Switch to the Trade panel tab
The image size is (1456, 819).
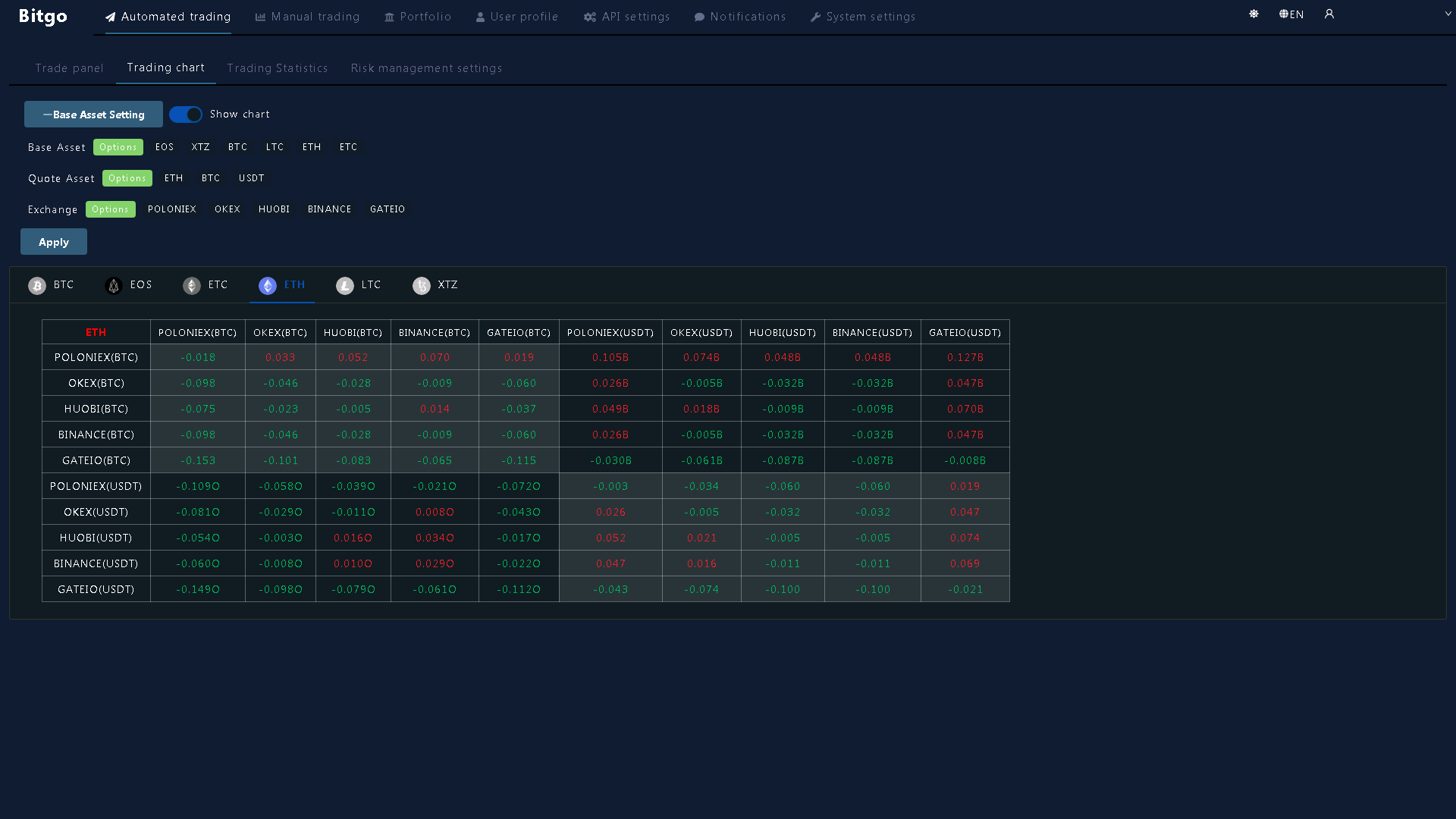70,68
